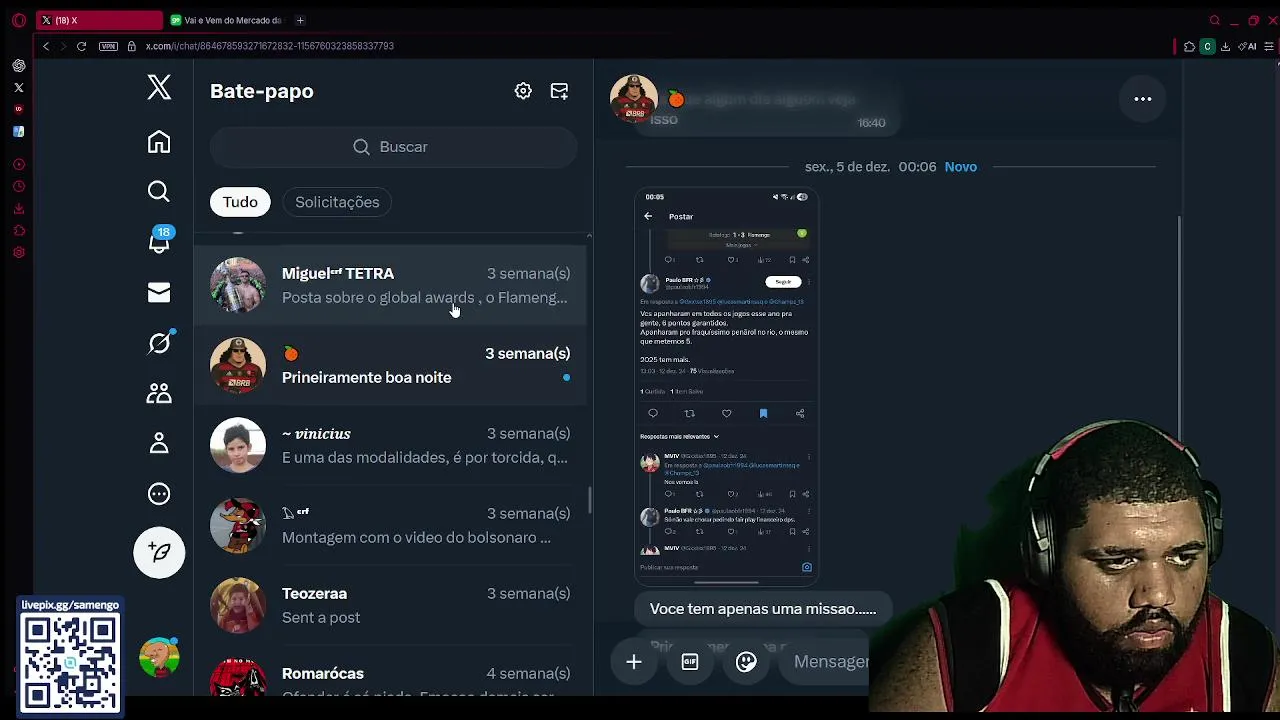This screenshot has width=1280, height=720.
Task: Open chat with Teozeraa
Action: [389, 605]
